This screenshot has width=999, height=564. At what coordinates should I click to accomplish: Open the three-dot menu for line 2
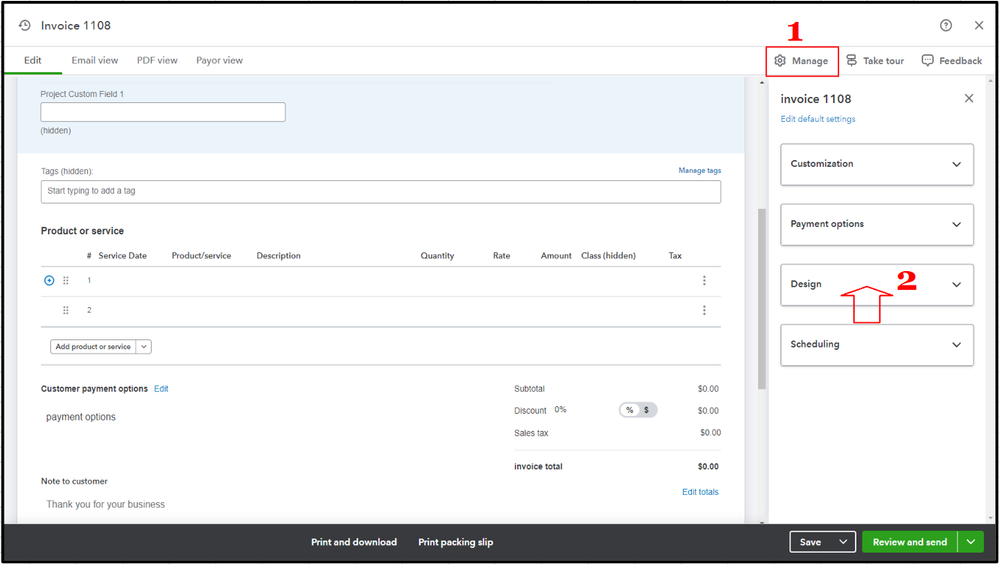[x=704, y=310]
